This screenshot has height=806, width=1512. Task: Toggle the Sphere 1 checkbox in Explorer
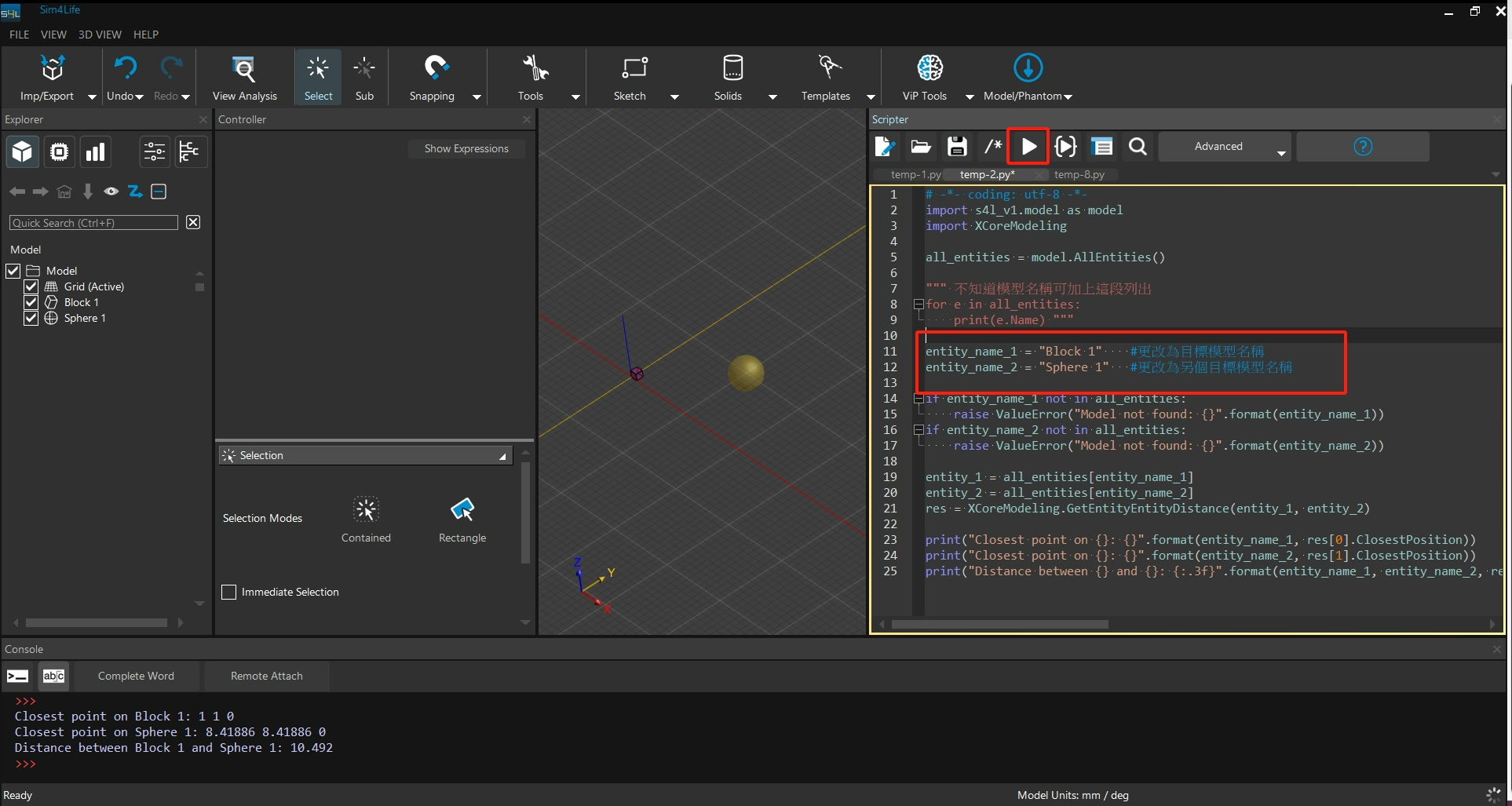31,318
